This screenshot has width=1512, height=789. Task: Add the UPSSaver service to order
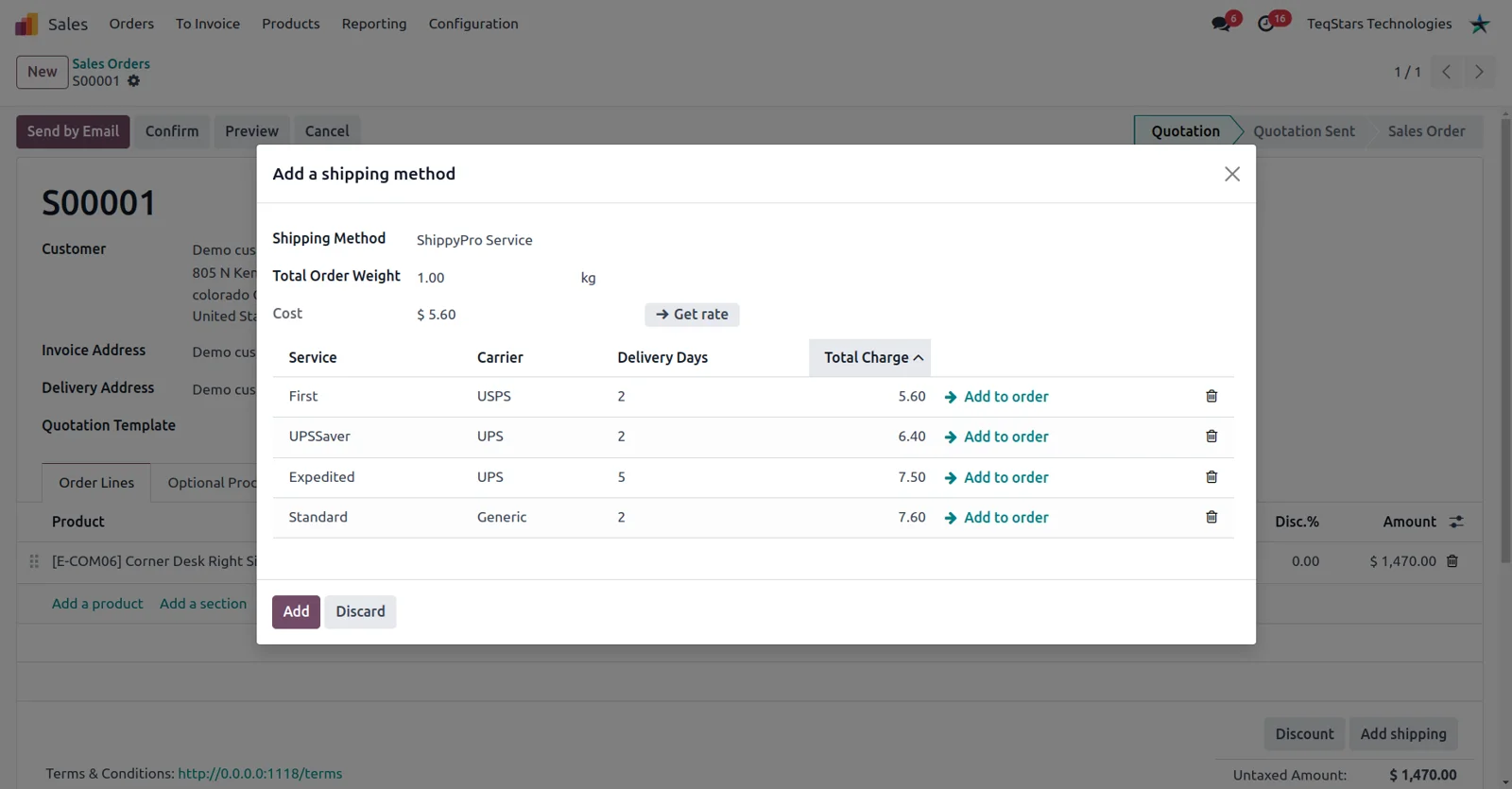(x=996, y=437)
